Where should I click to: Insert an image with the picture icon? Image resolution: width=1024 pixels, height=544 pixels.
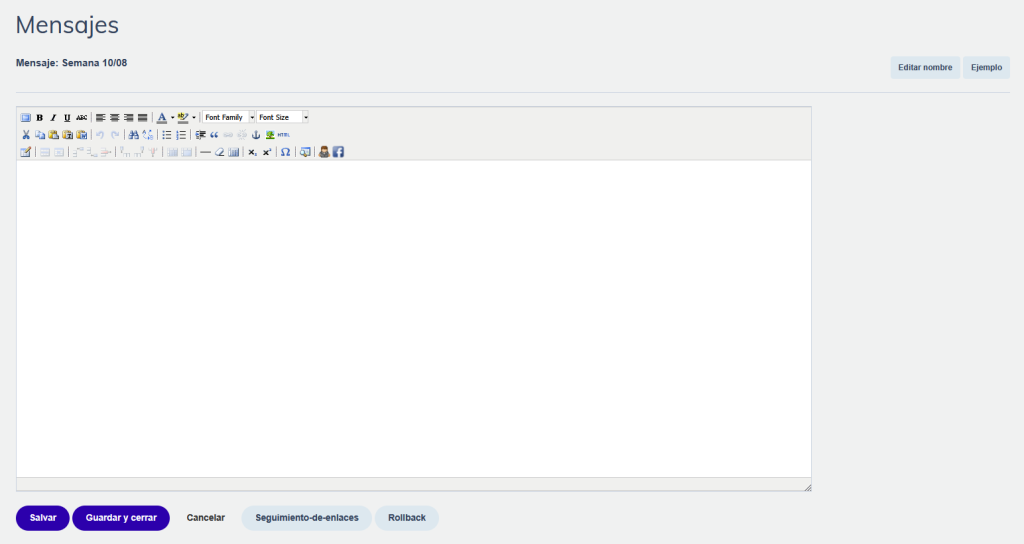pyautogui.click(x=270, y=135)
